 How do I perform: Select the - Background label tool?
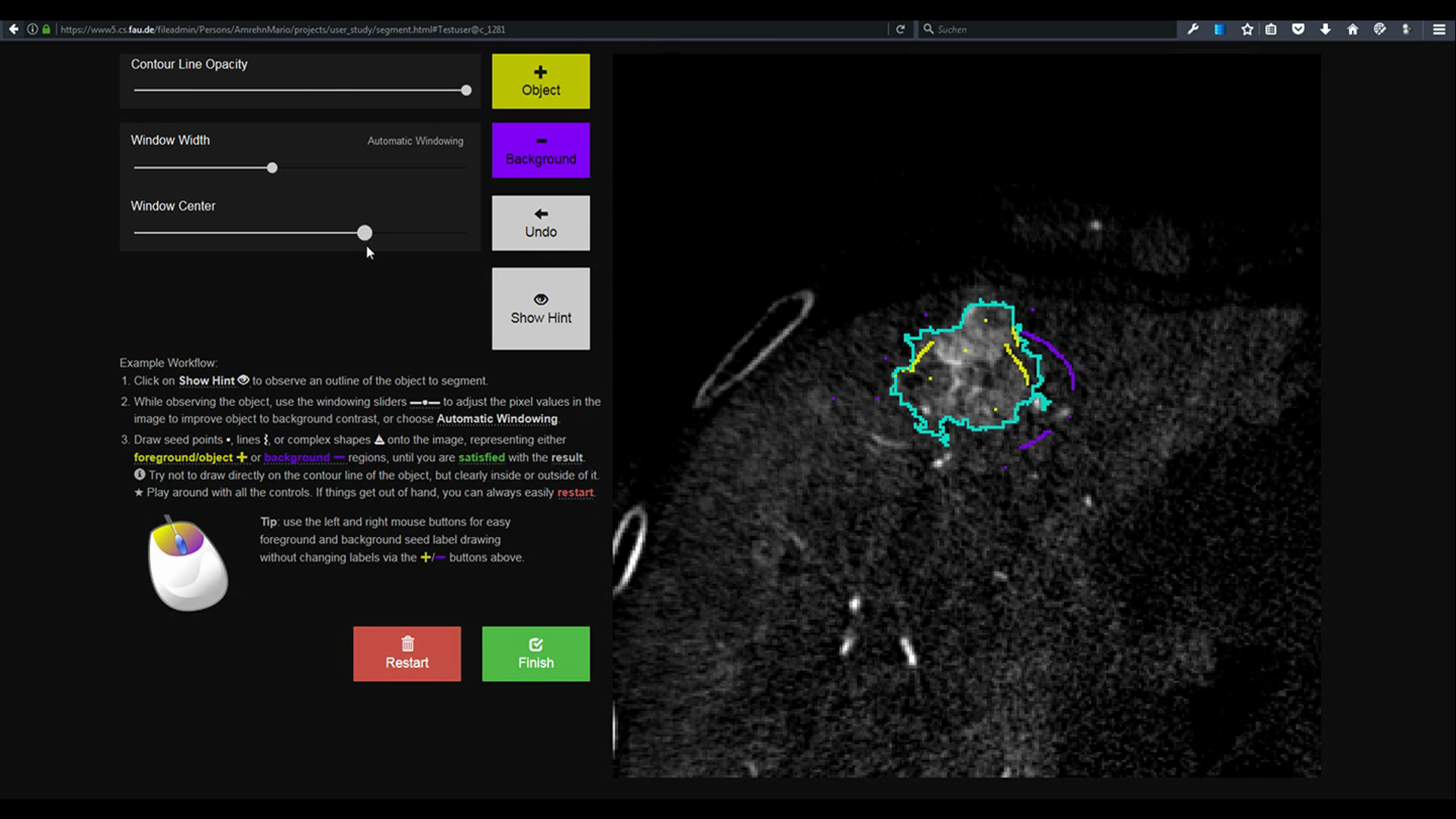[x=541, y=150]
